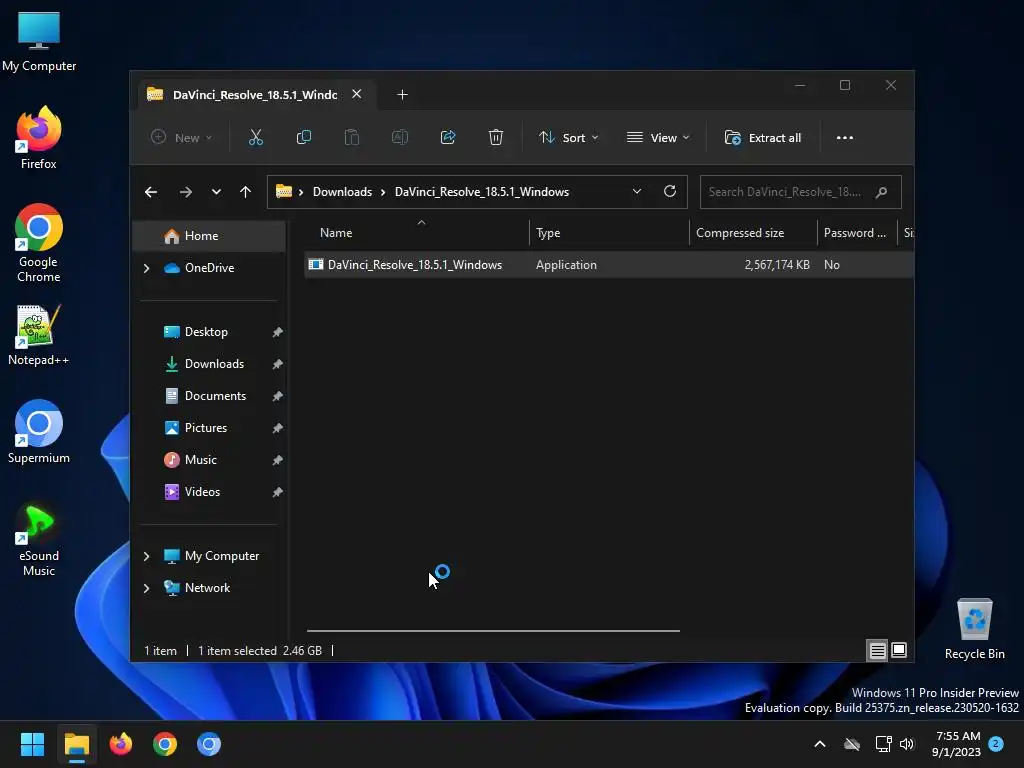Click the Paste clipboard icon
Screen dimensions: 1024x768
click(x=351, y=137)
